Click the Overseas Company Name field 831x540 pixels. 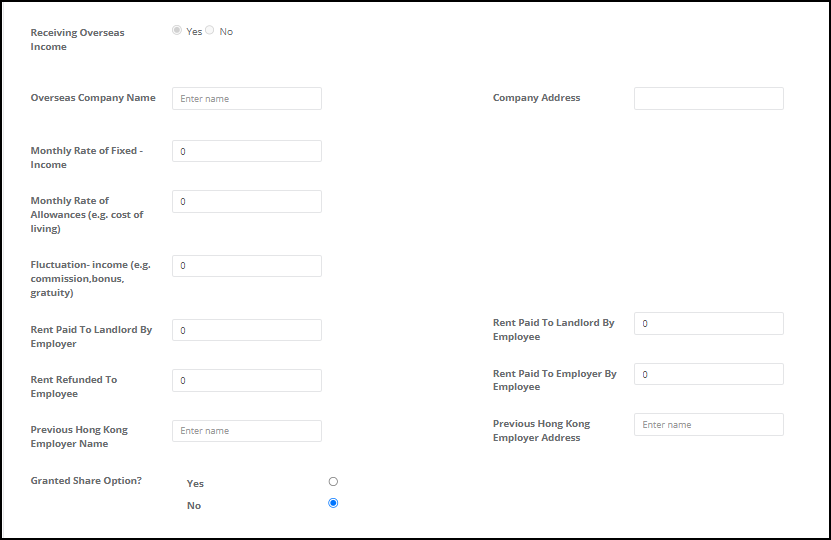click(247, 99)
